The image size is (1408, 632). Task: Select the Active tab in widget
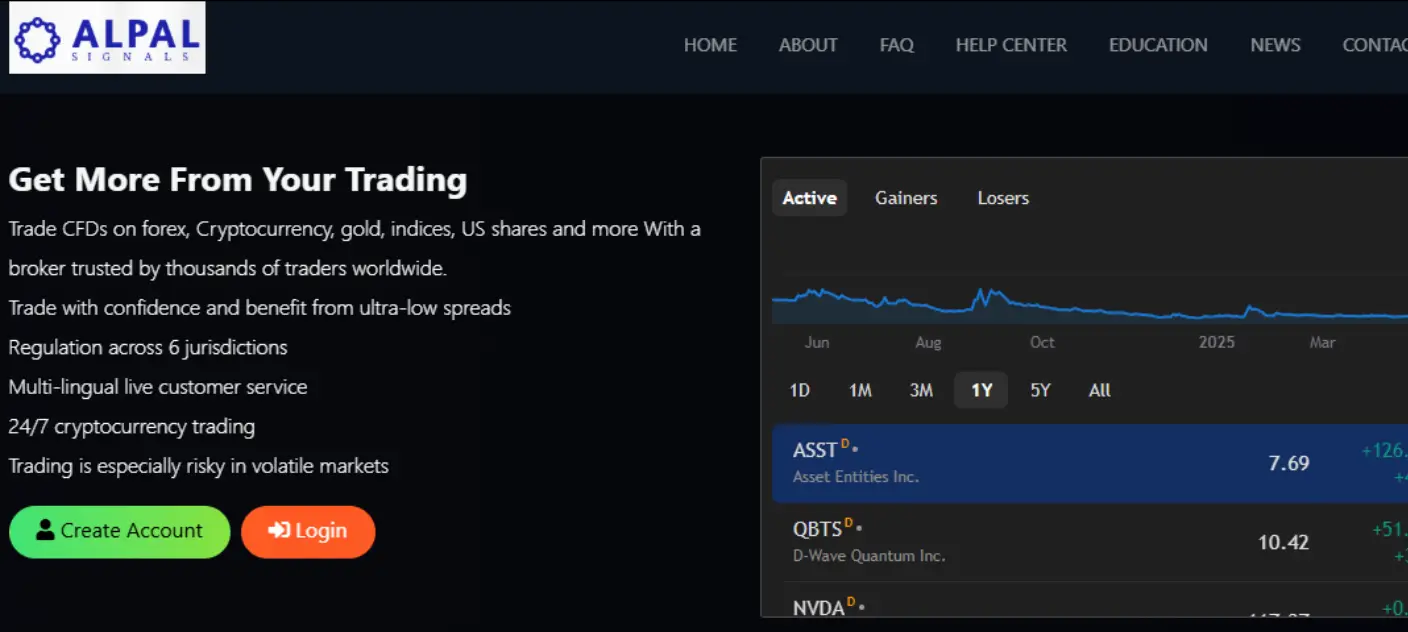[809, 198]
